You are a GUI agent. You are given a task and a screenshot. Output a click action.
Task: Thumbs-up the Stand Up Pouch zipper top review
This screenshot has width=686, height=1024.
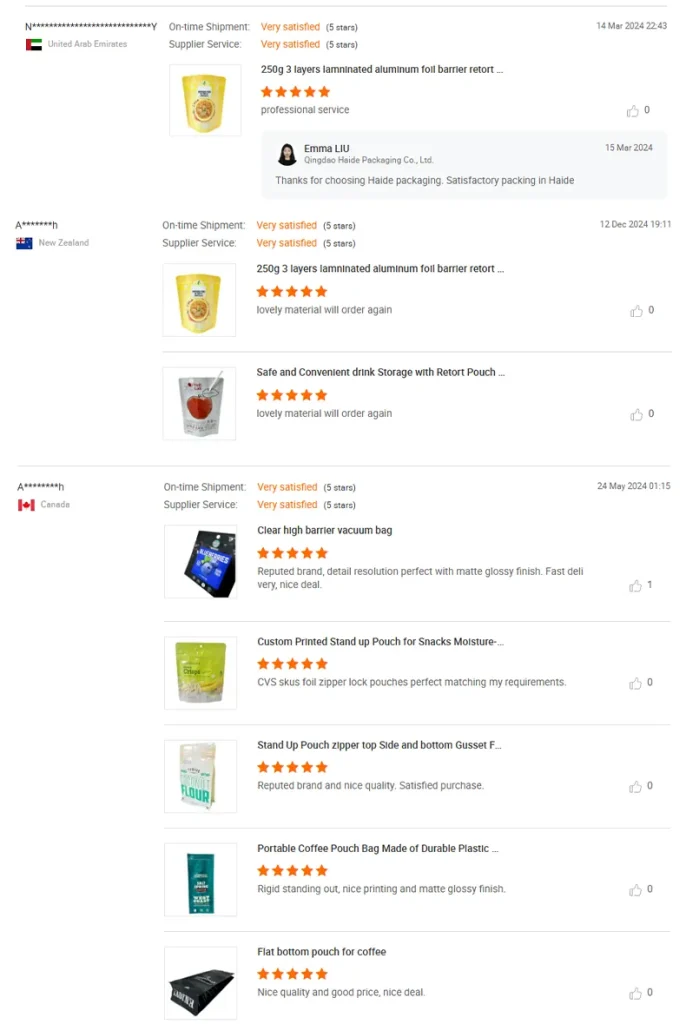pyautogui.click(x=635, y=787)
